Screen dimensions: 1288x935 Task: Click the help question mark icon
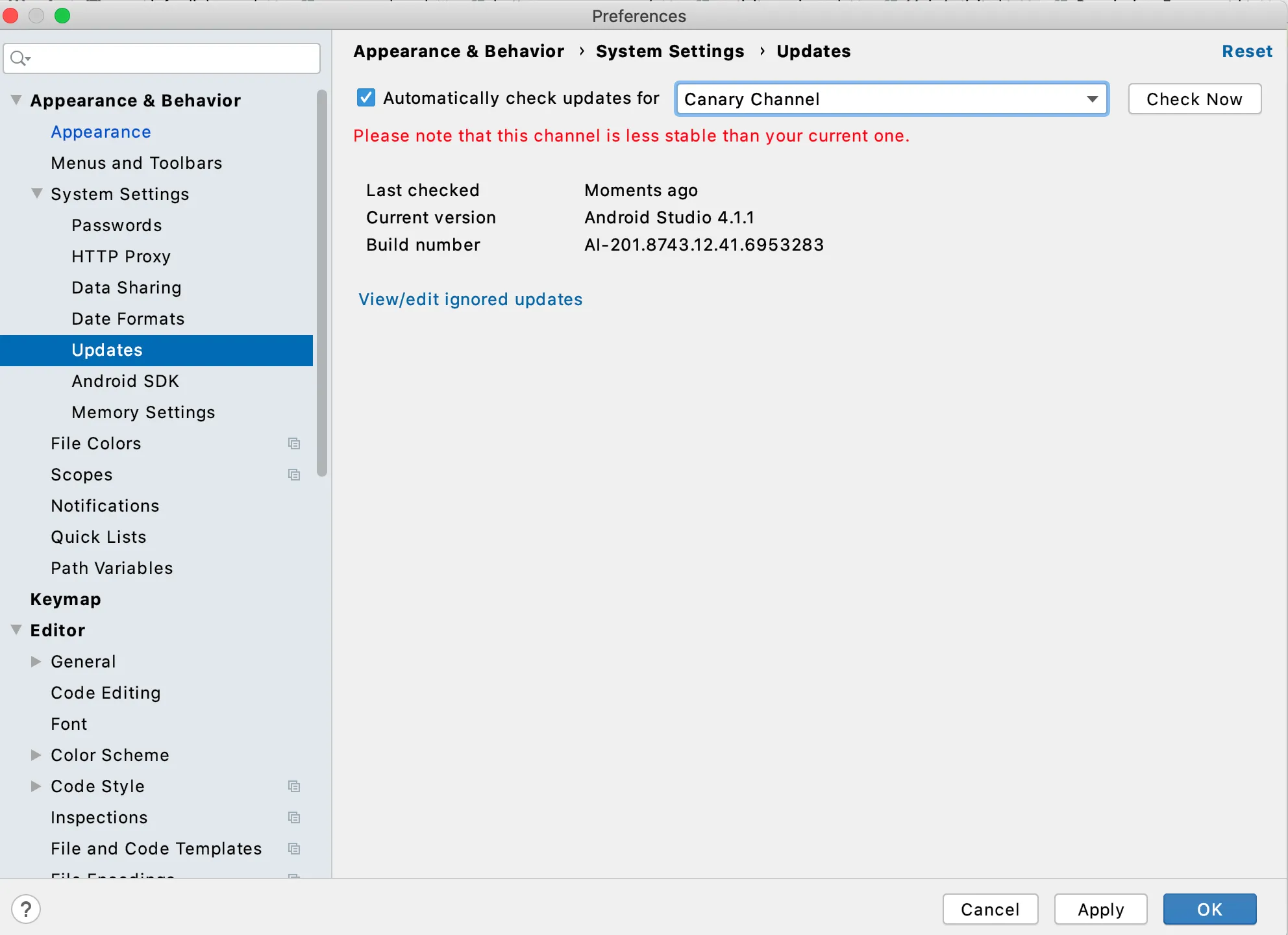click(x=26, y=909)
